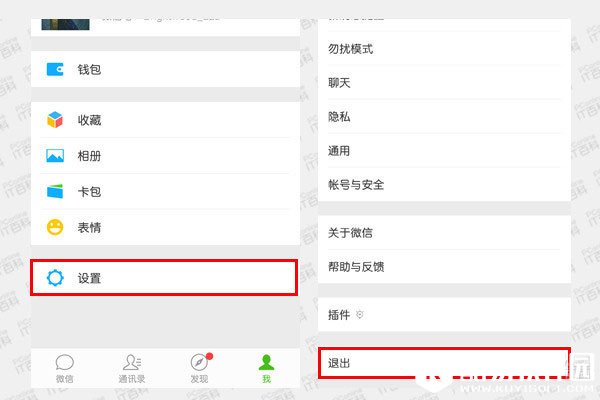
Task: Tap the profile avatar thumbnail
Action: 65,24
